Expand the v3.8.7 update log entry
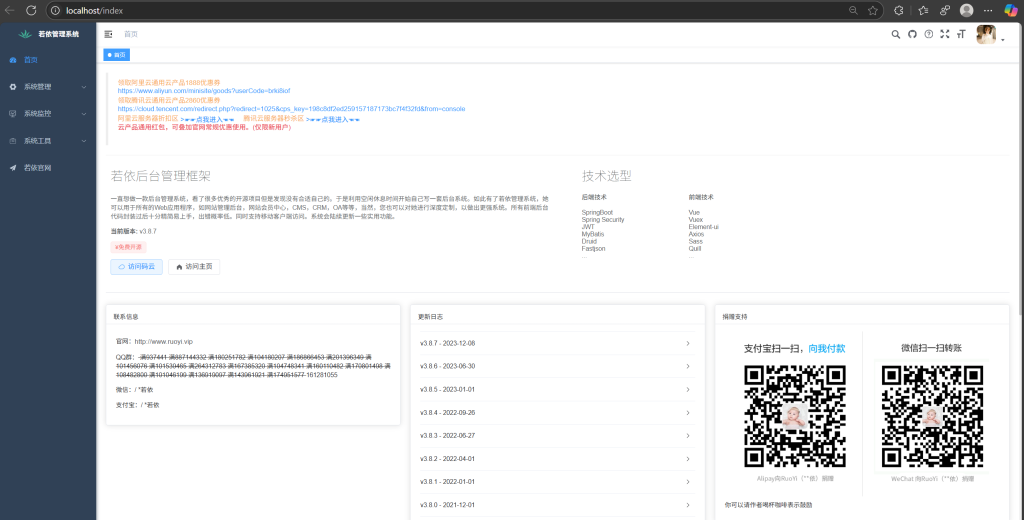Viewport: 1024px width, 520px height. tap(555, 344)
